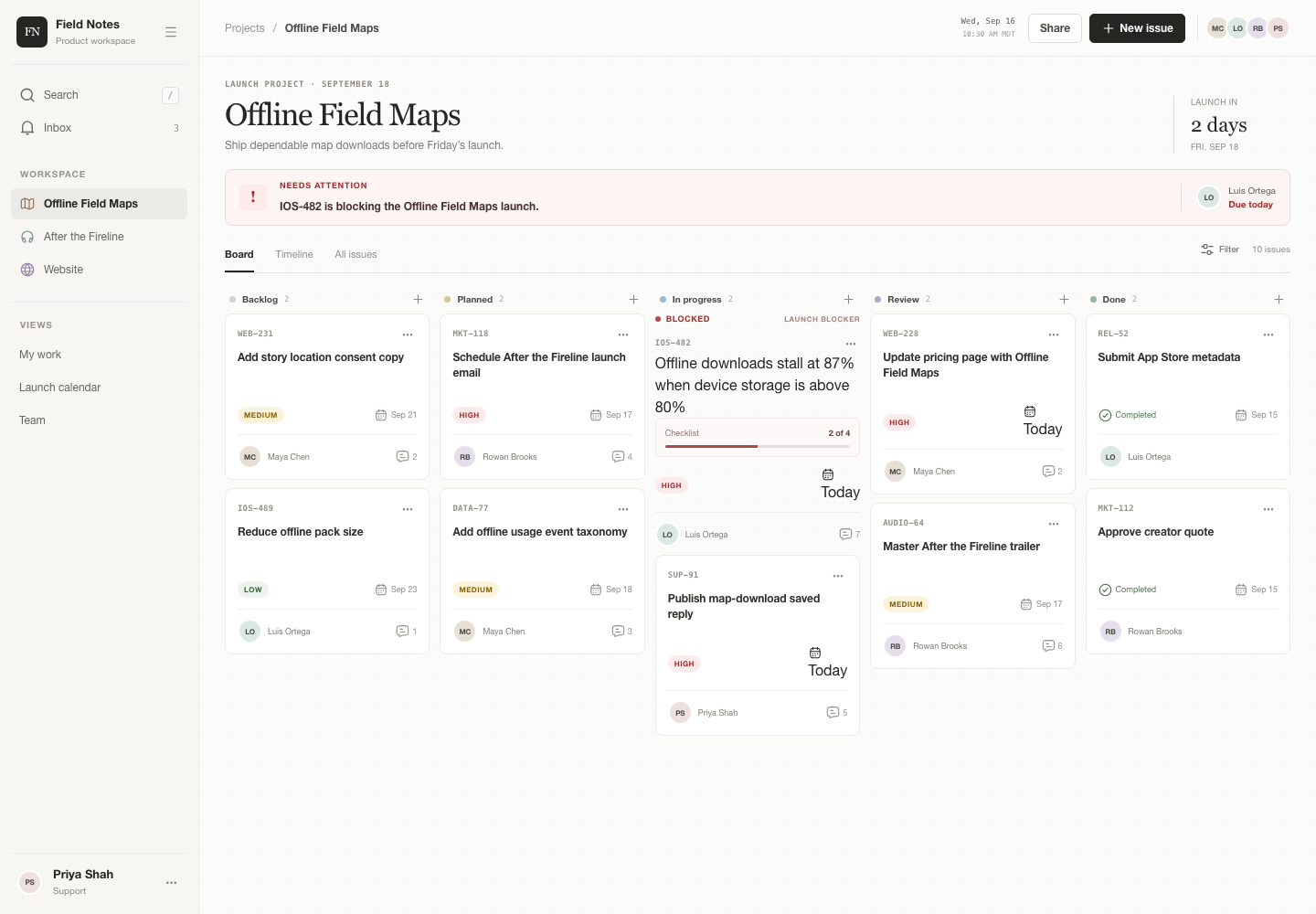The width and height of the screenshot is (1316, 914).
Task: Click the Website globe icon
Action: pos(27,270)
